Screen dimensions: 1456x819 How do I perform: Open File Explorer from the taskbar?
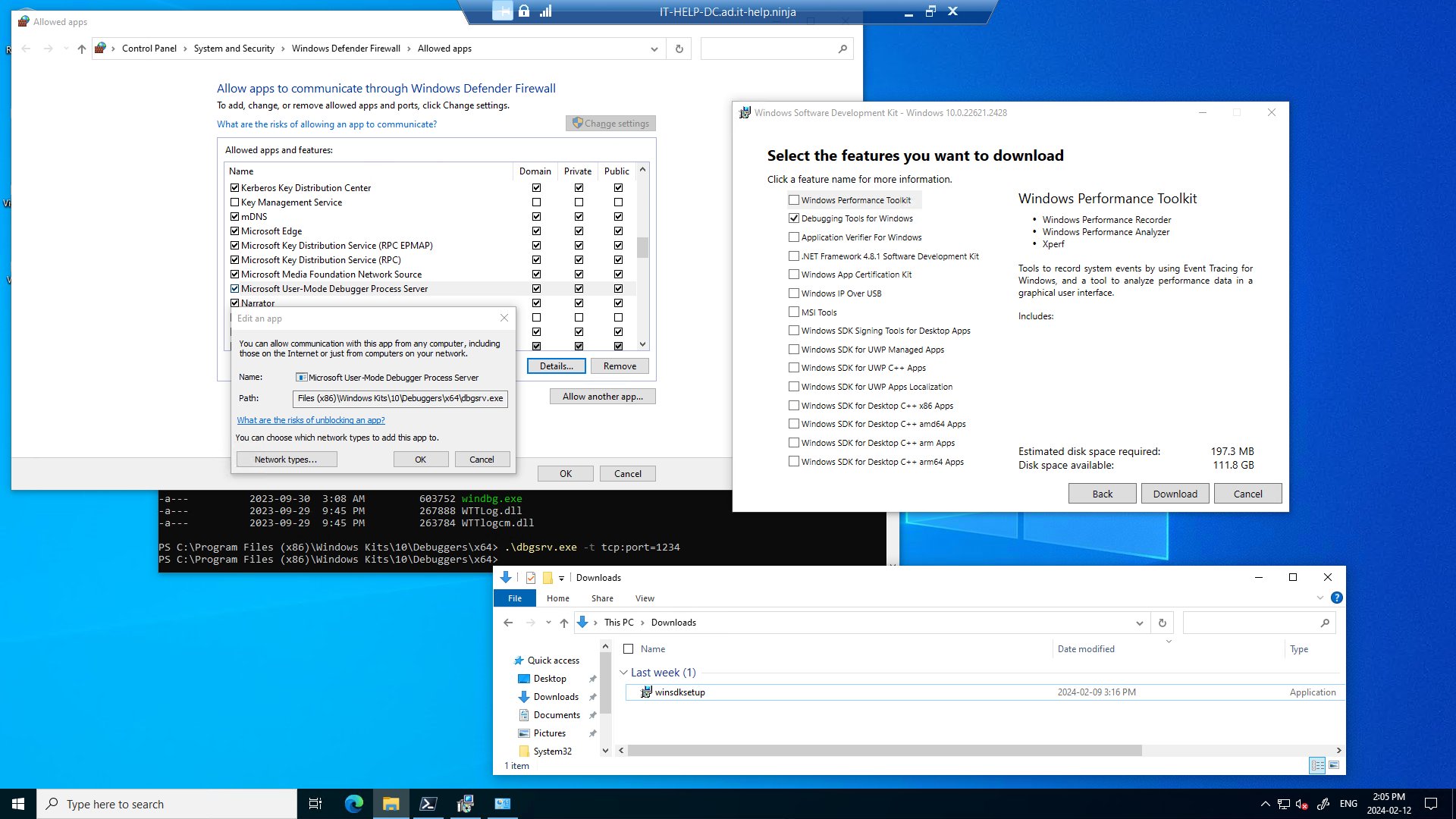coord(391,804)
